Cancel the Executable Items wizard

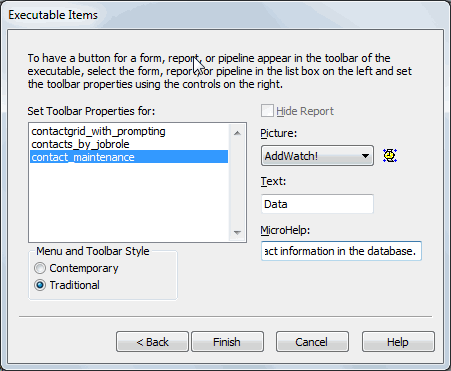click(x=312, y=342)
